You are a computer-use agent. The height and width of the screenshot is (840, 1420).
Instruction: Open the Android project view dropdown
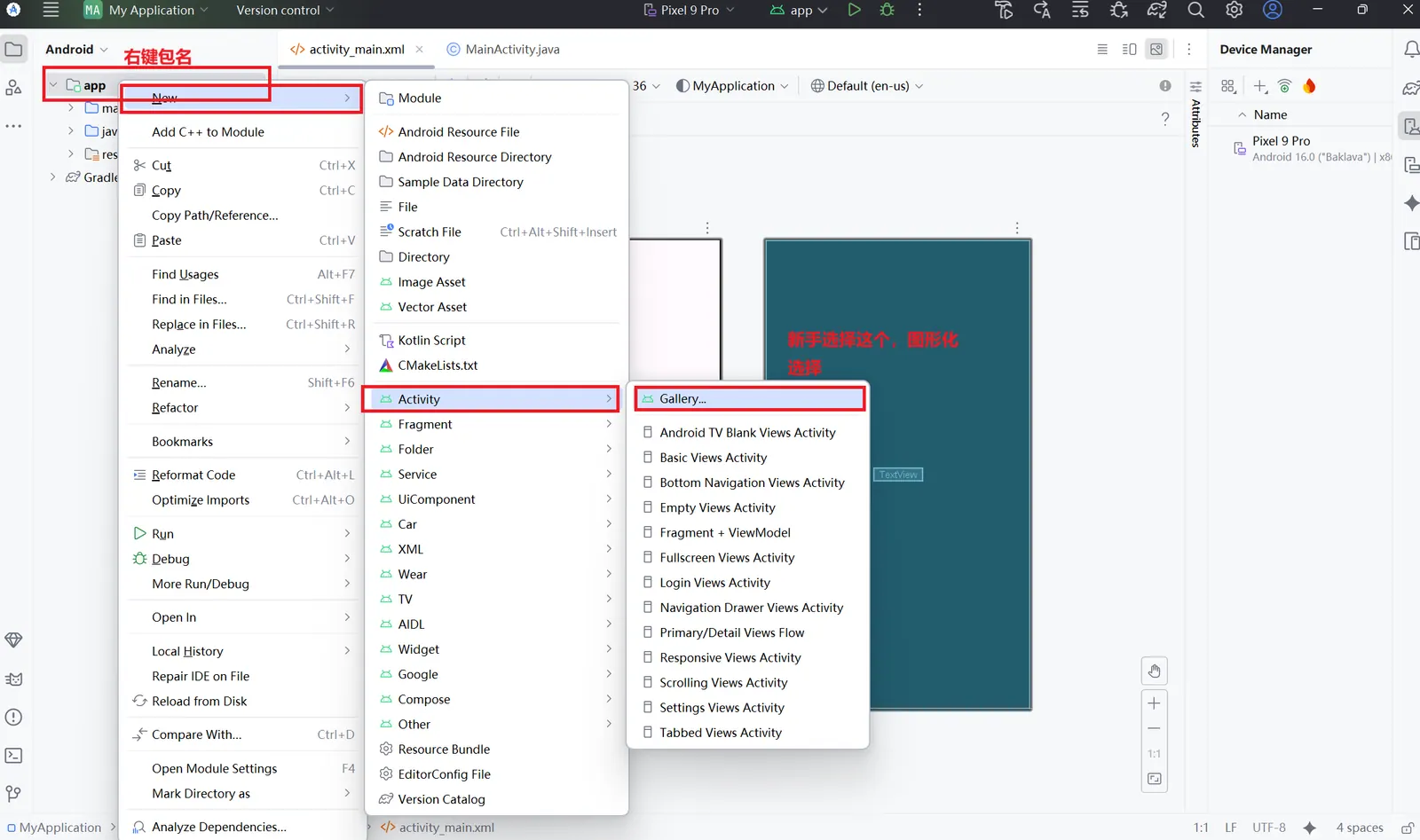pos(76,50)
